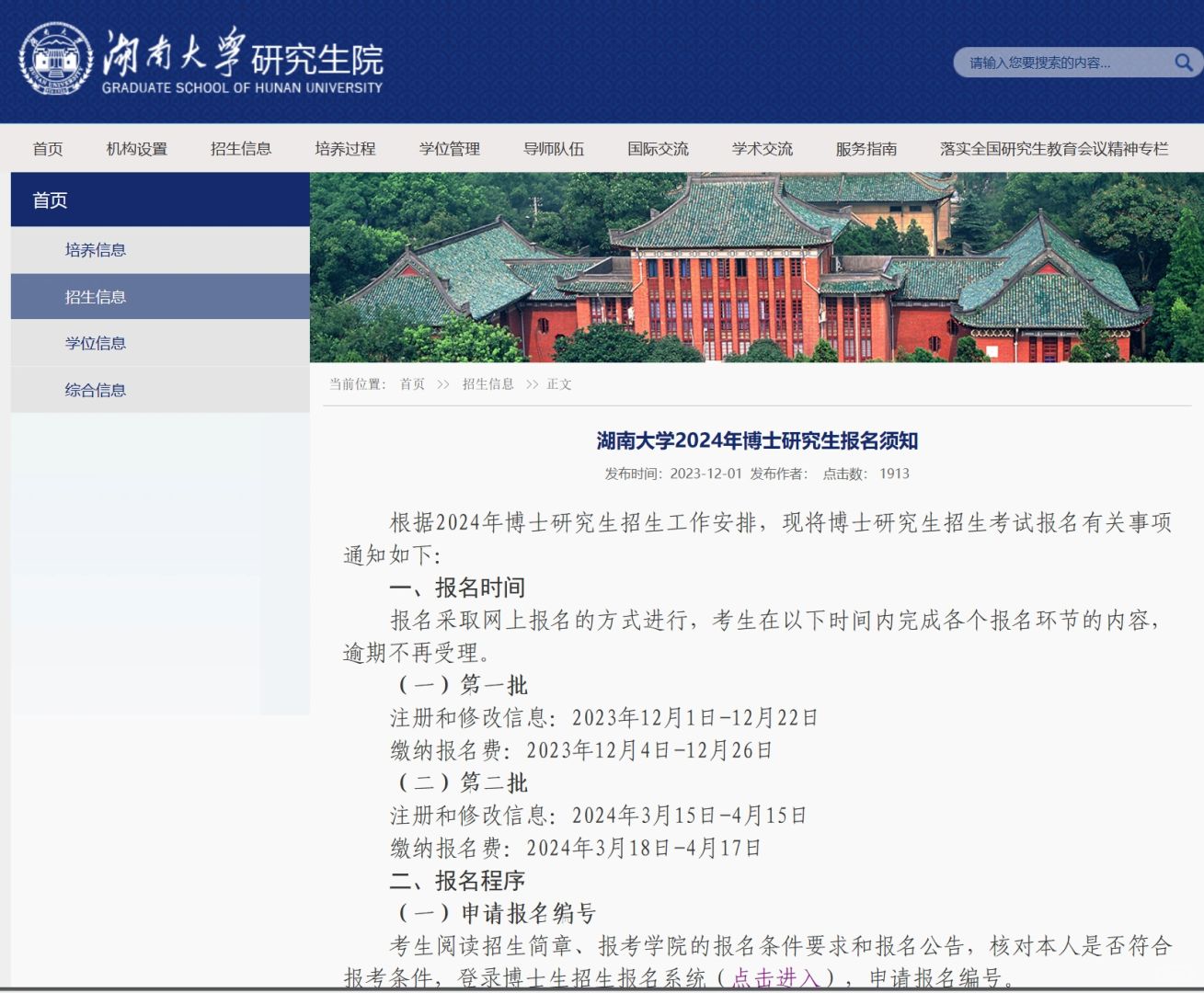Screen dimensions: 1204x993
Task: Select 培养信息 in the sidebar
Action: (x=160, y=250)
